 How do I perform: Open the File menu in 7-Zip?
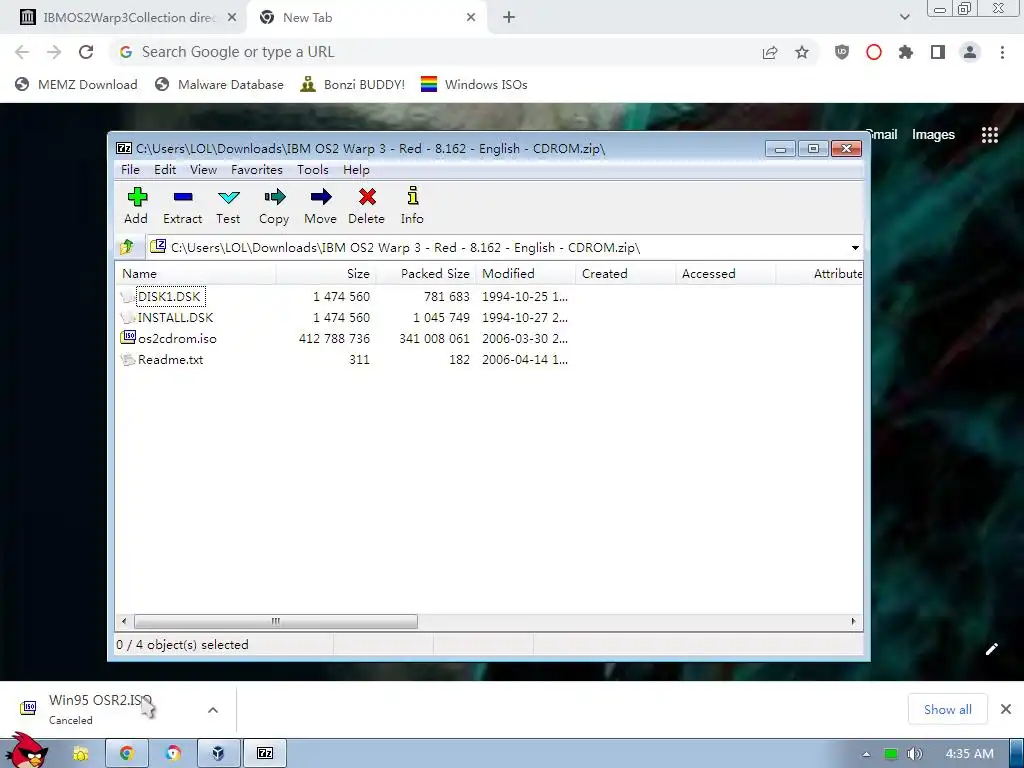click(x=130, y=170)
